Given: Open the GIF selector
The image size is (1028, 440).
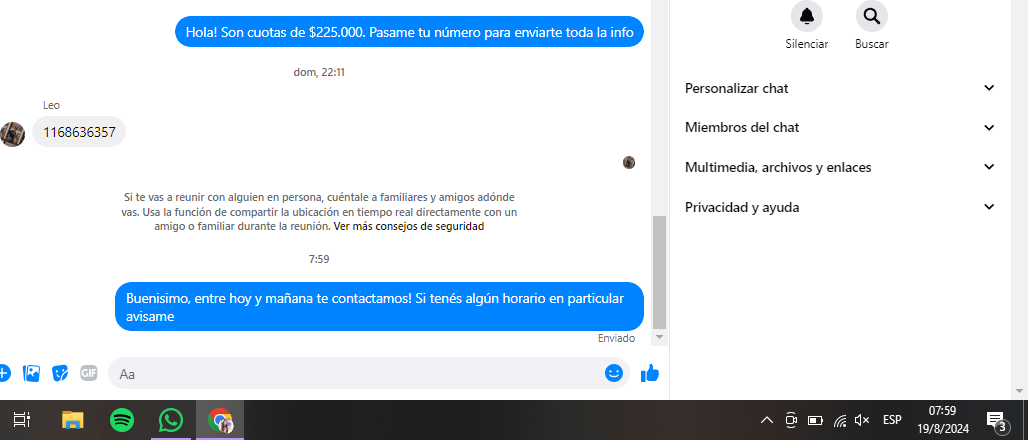Looking at the screenshot, I should [89, 373].
